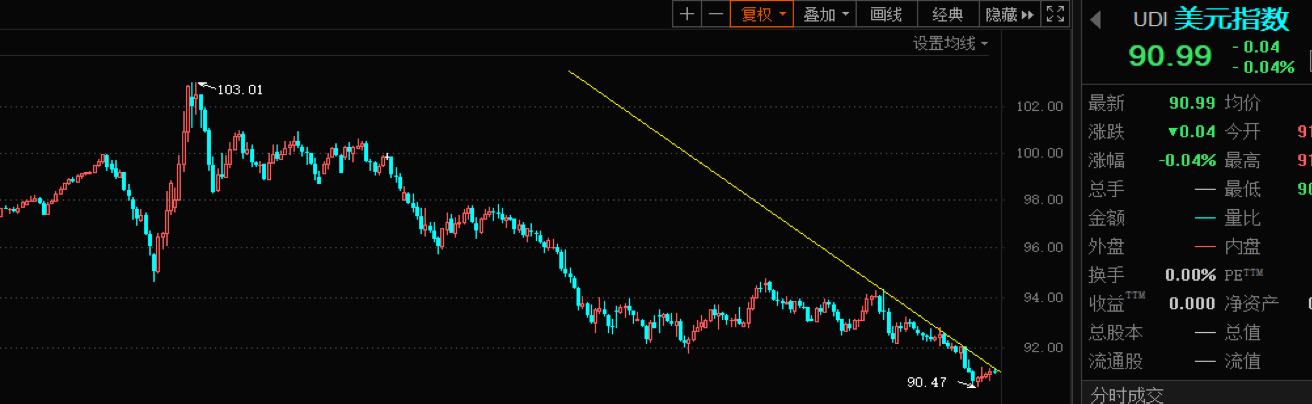Click the 涨幅 value -0.04%
This screenshot has width=1312, height=404.
pyautogui.click(x=1188, y=160)
